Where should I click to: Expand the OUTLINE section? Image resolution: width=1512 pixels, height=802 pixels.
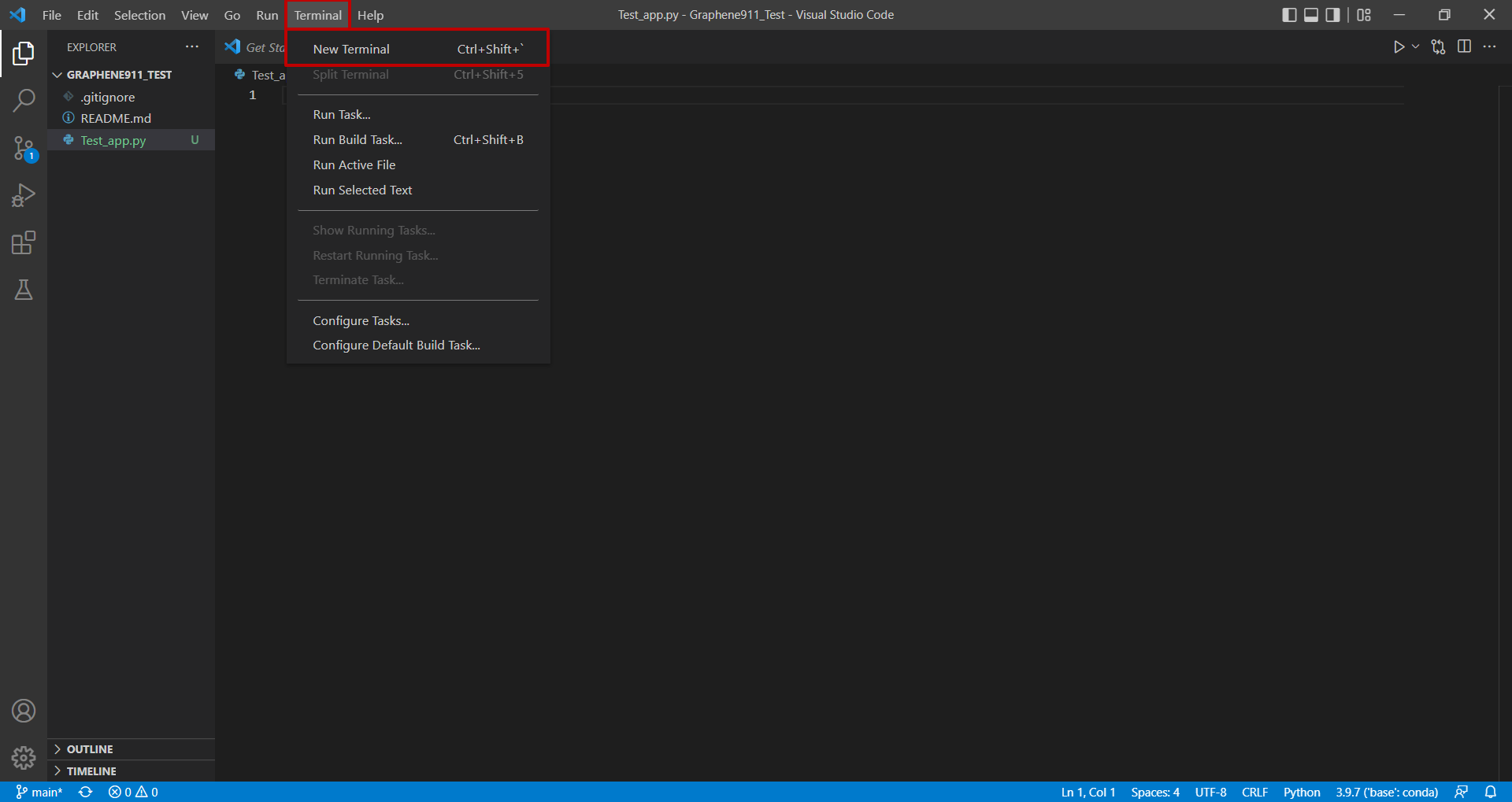pos(131,749)
